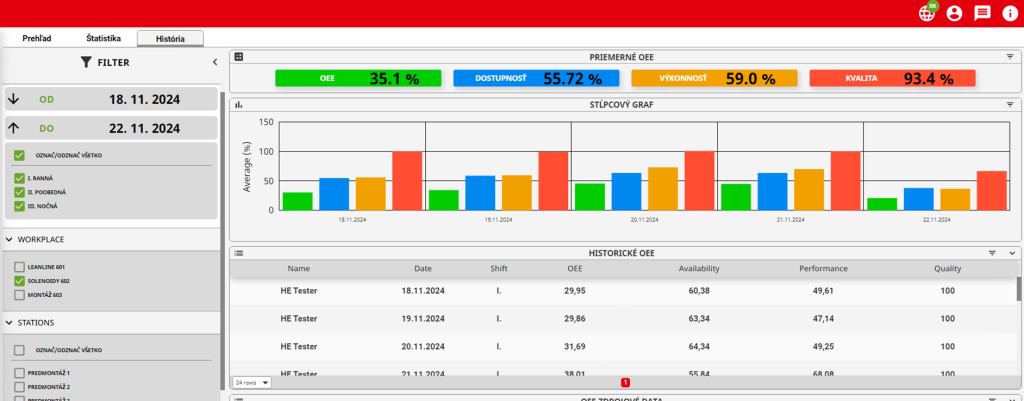Uncheck the I. Ranná shift checkbox
Viewport: 1024px width, 401px height.
point(19,178)
